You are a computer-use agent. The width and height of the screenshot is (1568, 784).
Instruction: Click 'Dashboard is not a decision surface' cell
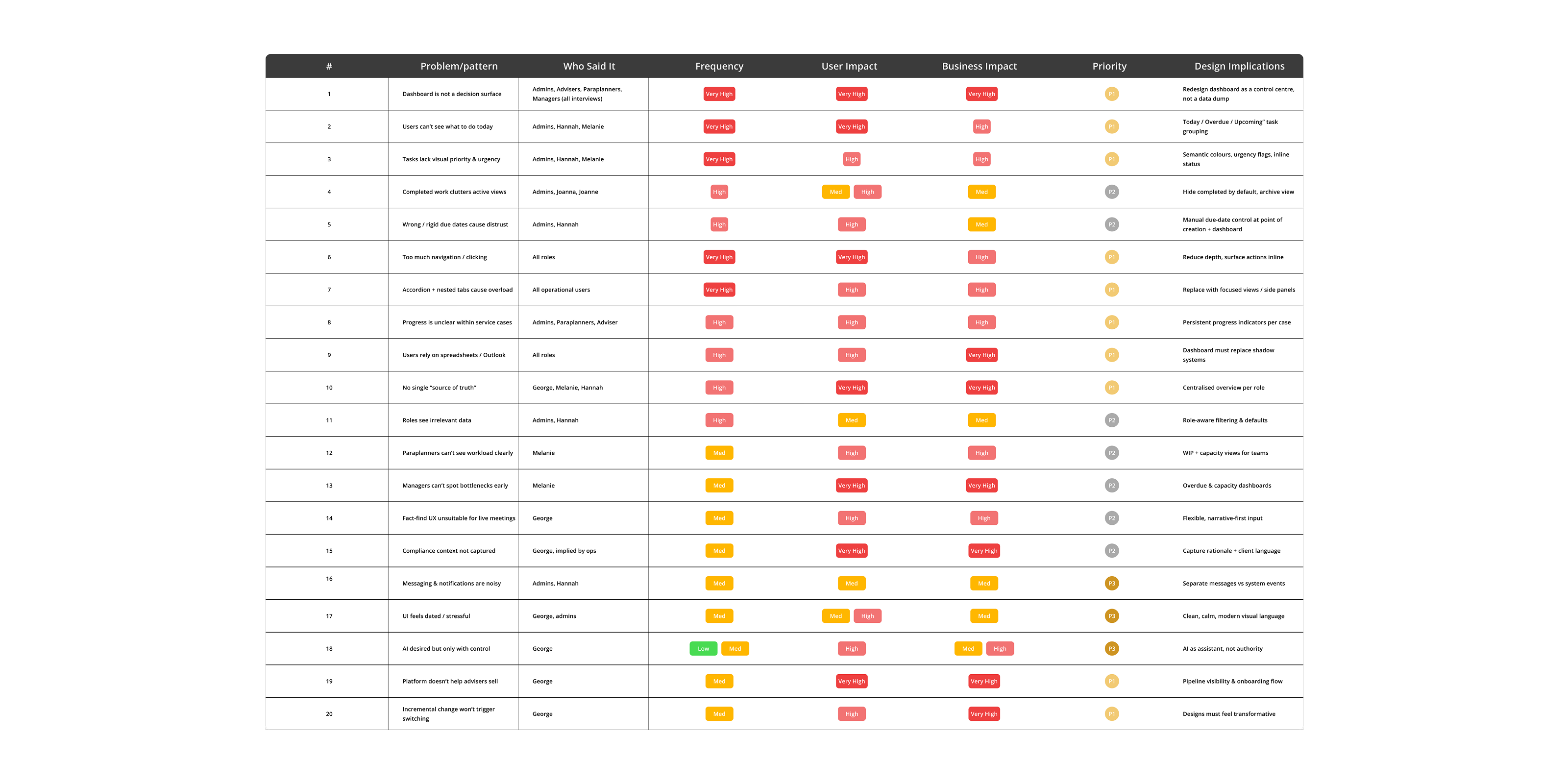coord(452,94)
